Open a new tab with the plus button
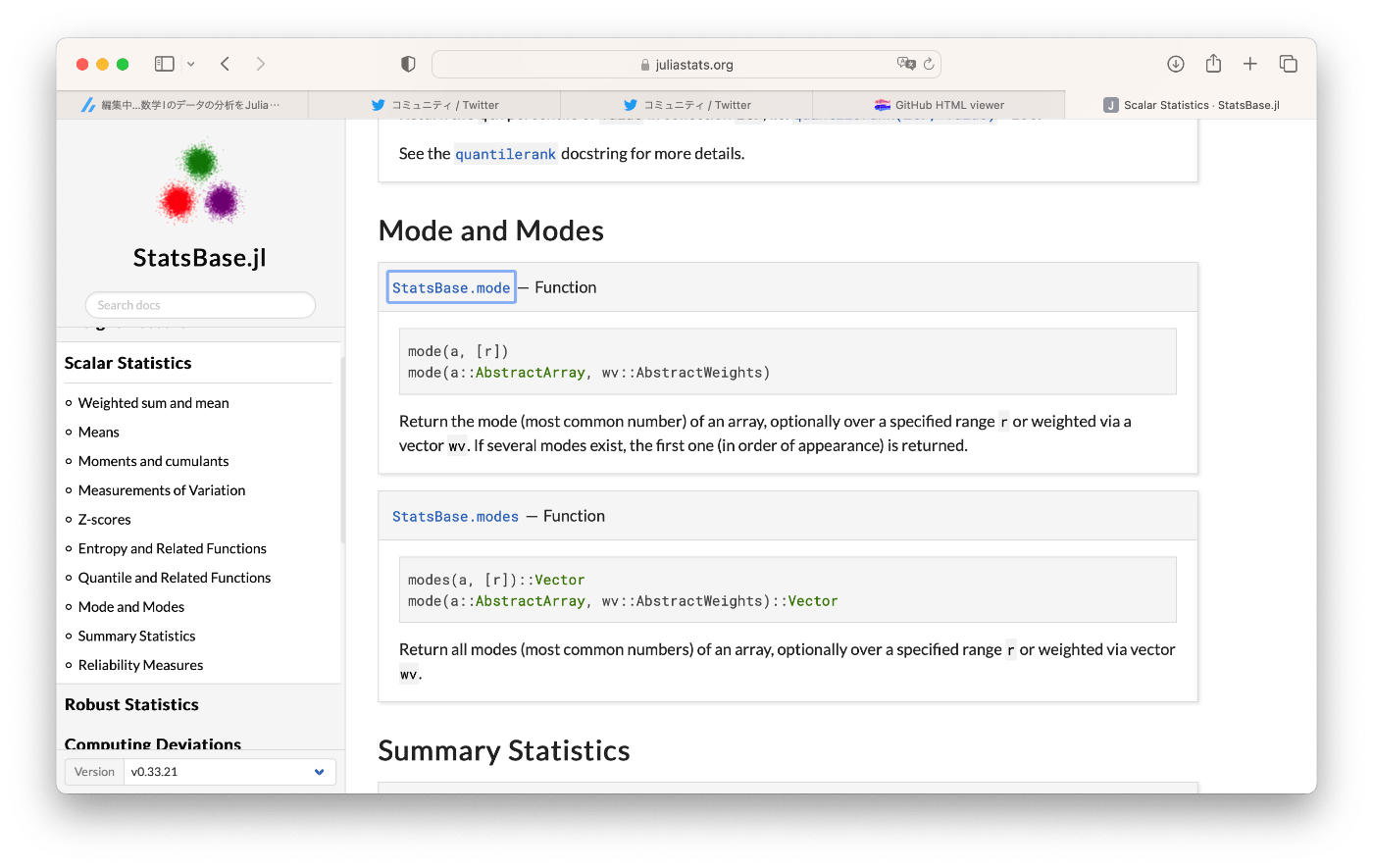Screen dimensions: 1373x868 tap(1250, 64)
